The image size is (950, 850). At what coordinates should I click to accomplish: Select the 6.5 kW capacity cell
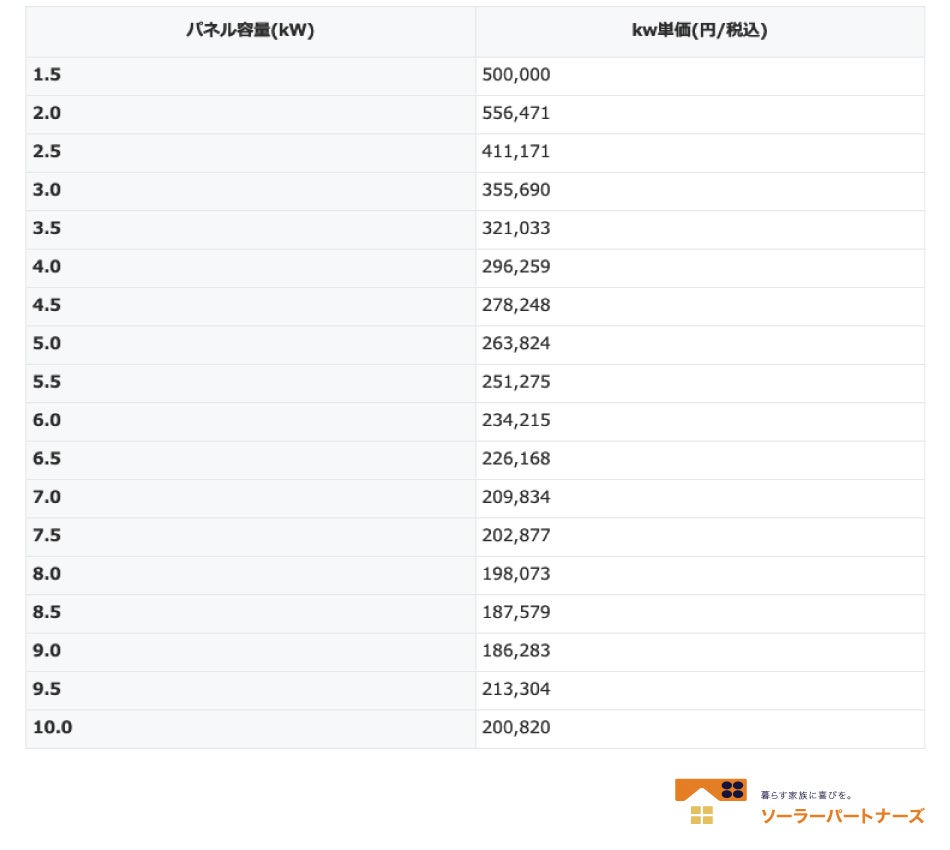coord(47,459)
